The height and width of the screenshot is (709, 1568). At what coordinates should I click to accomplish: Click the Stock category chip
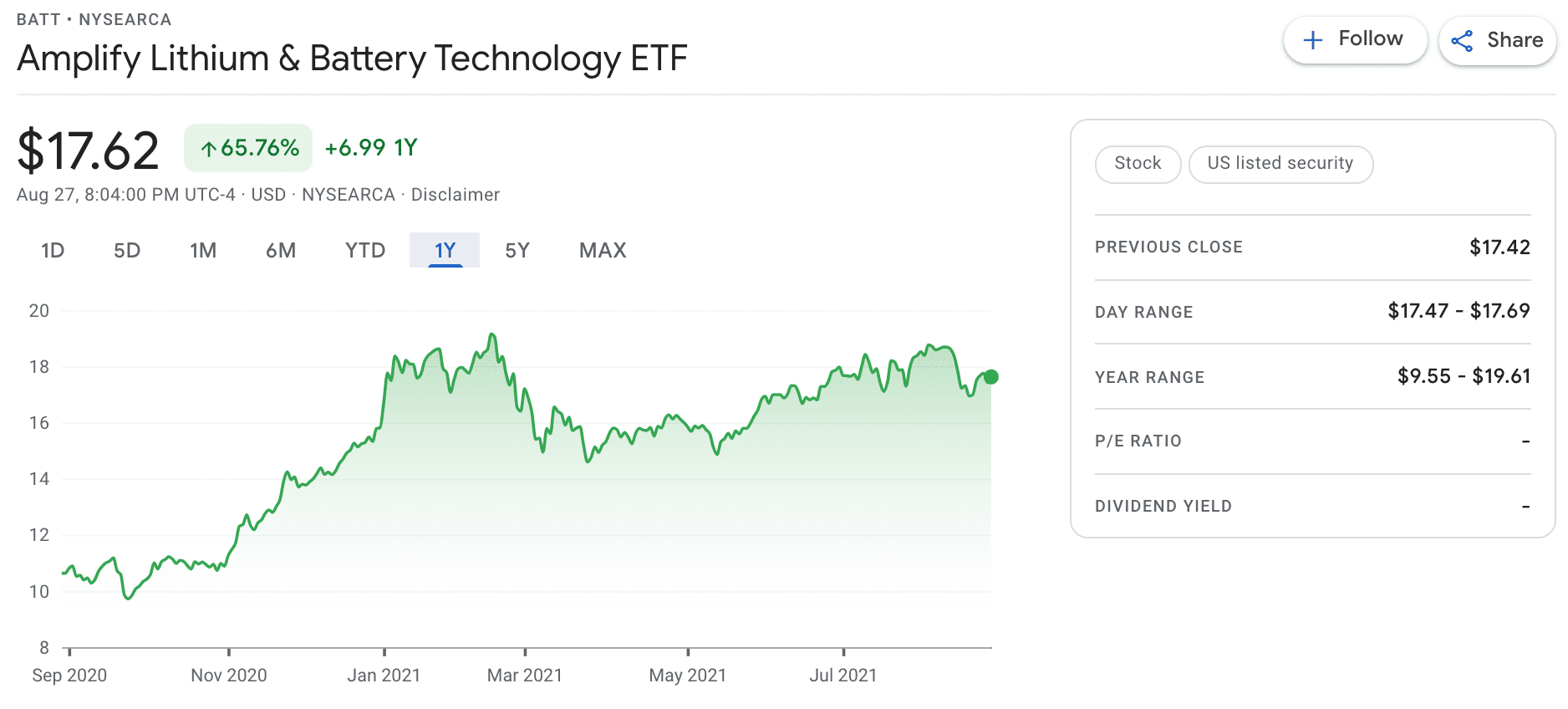(1138, 164)
